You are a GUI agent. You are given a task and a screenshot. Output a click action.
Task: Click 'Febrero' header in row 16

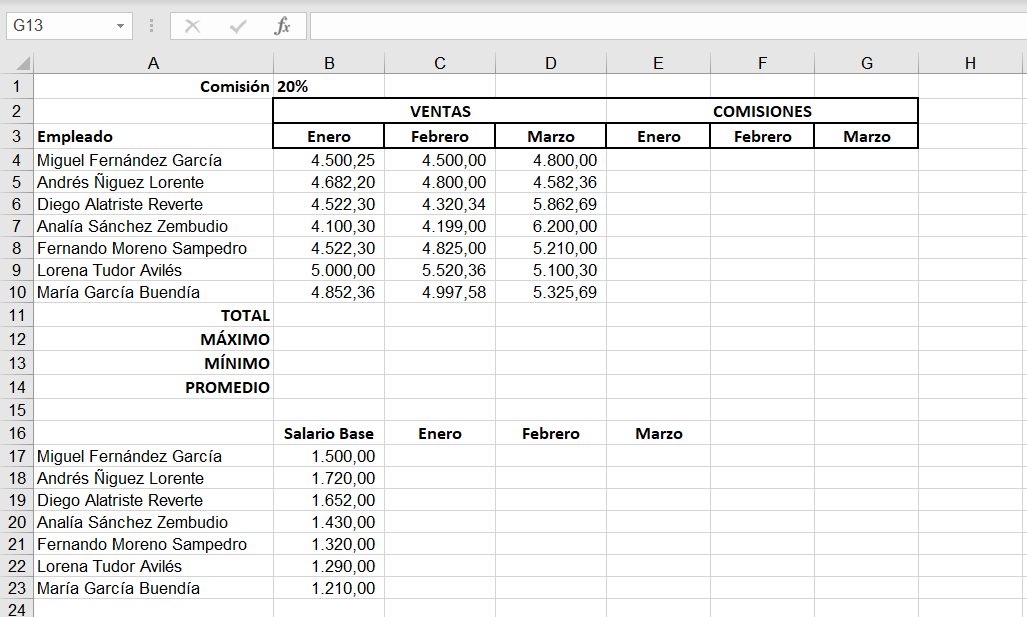click(551, 434)
